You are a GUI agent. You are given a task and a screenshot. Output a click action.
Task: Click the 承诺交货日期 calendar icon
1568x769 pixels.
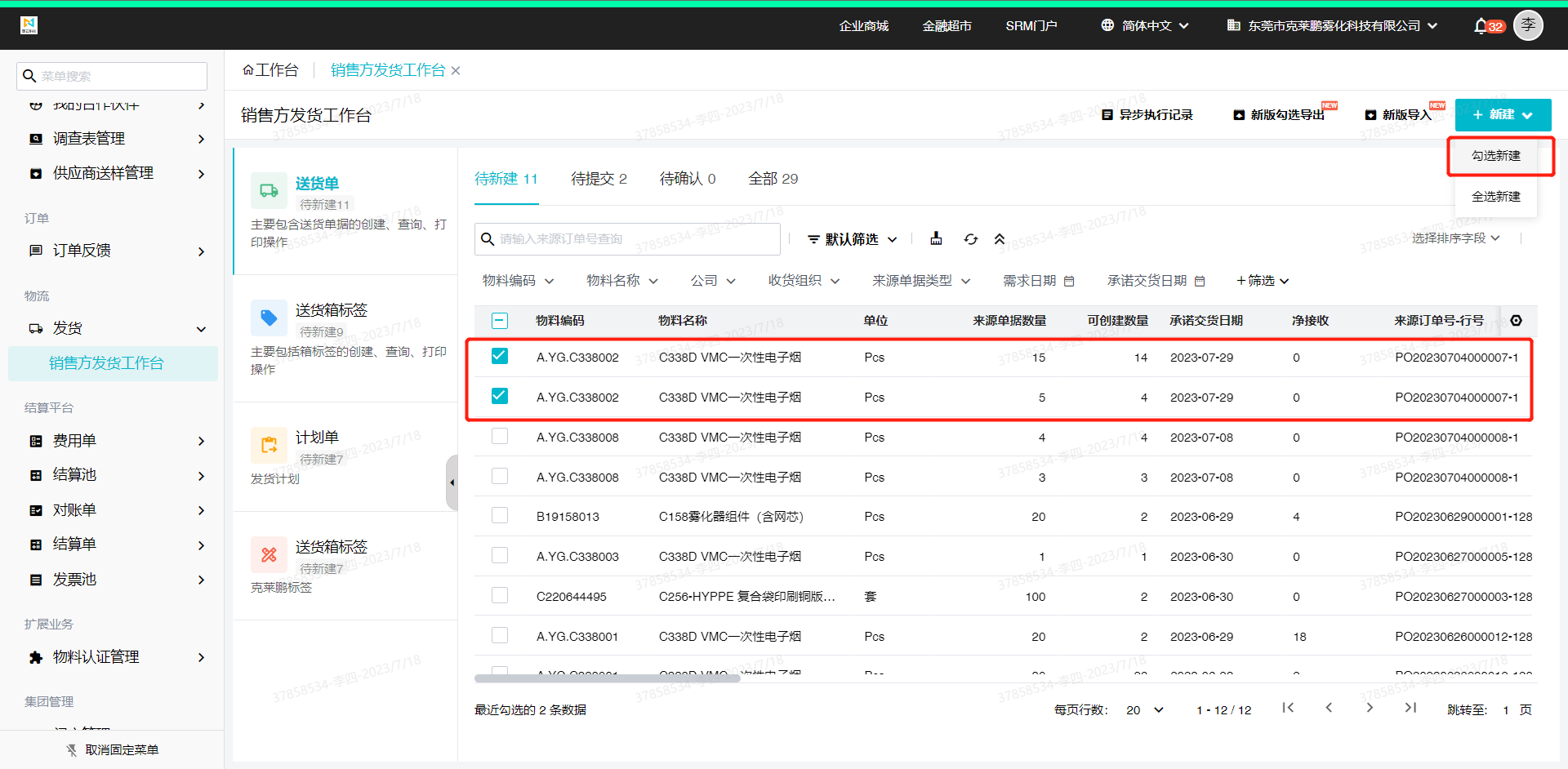point(1200,281)
